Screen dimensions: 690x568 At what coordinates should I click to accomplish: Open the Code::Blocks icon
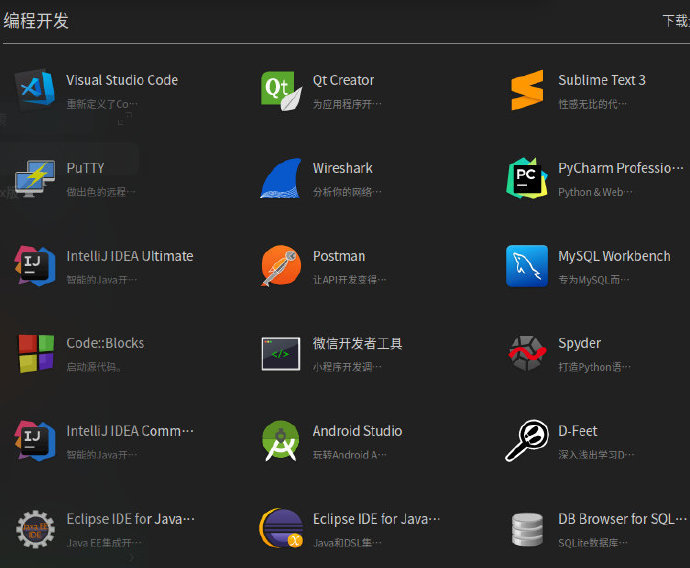(x=36, y=354)
